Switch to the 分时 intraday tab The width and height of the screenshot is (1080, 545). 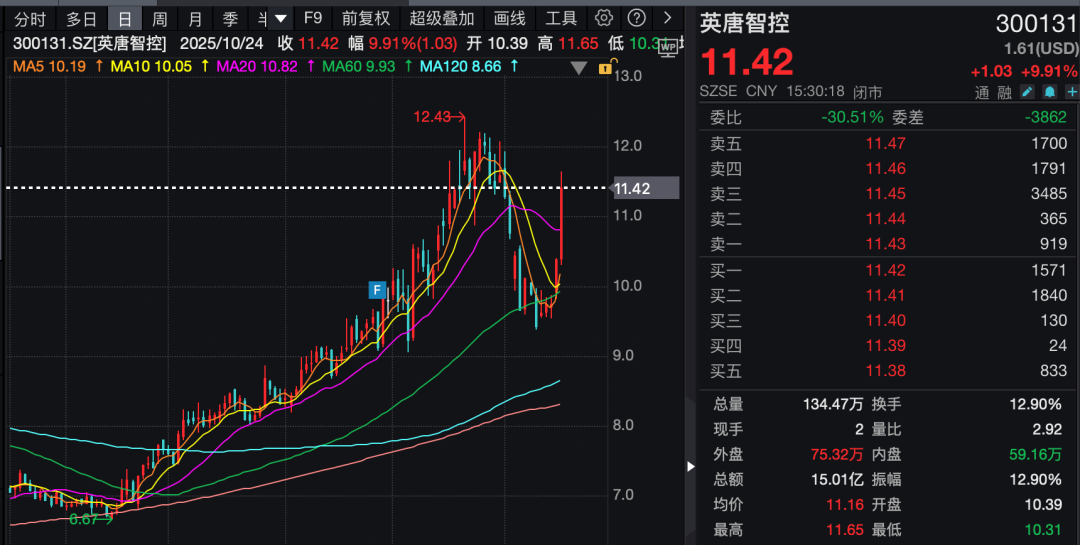pyautogui.click(x=29, y=18)
